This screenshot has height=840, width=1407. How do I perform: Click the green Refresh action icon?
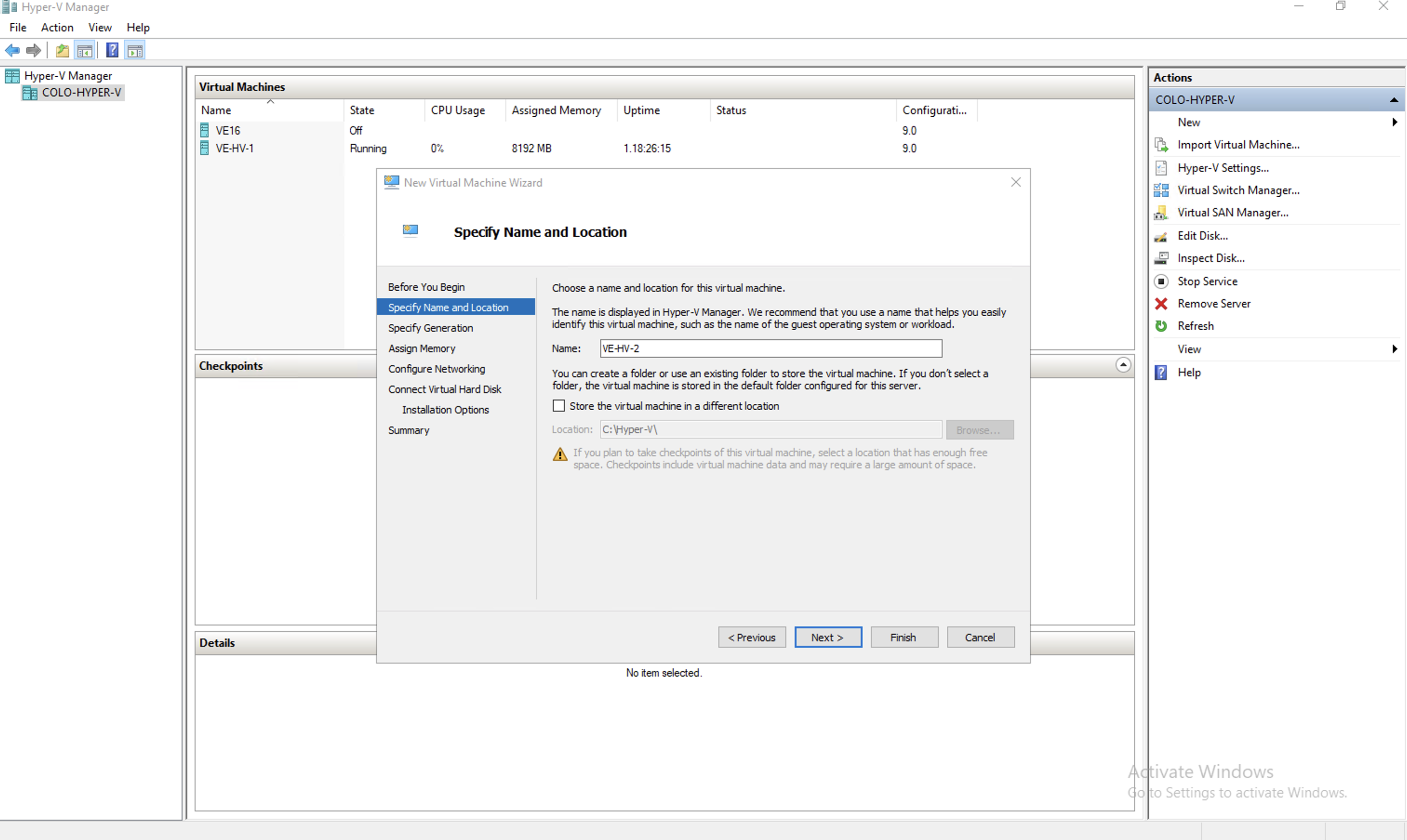coord(1161,326)
